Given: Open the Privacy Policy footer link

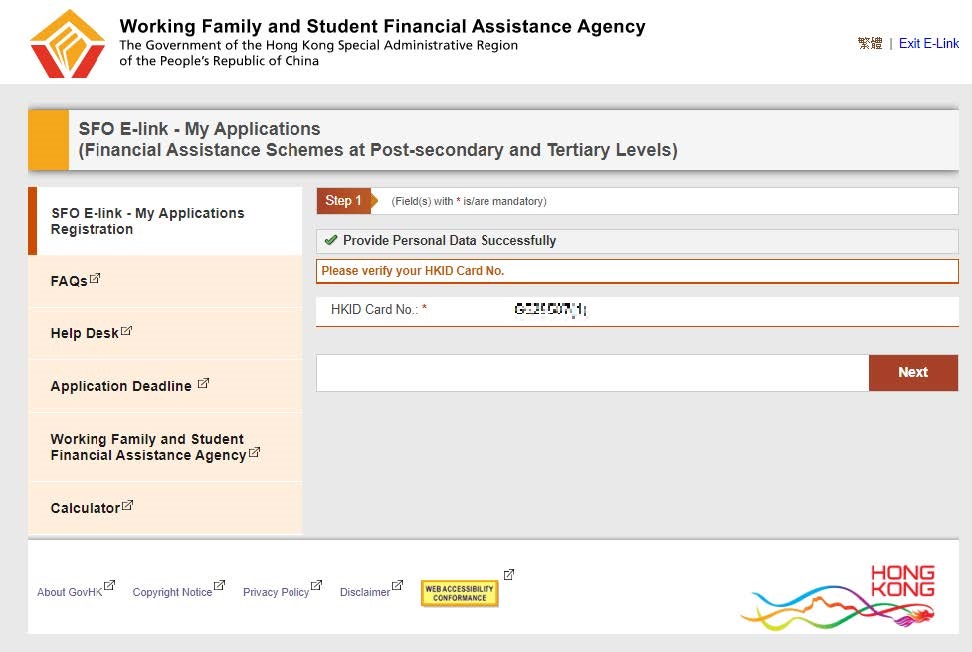Looking at the screenshot, I should tap(276, 592).
